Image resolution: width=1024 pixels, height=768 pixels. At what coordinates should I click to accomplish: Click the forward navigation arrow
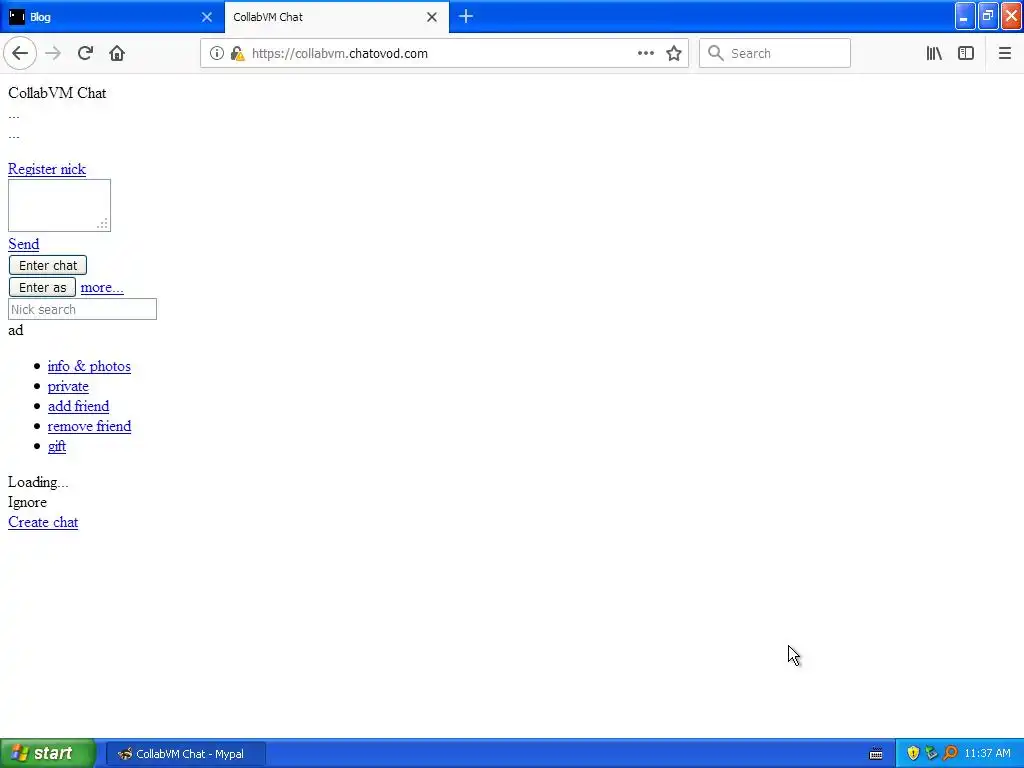(53, 53)
